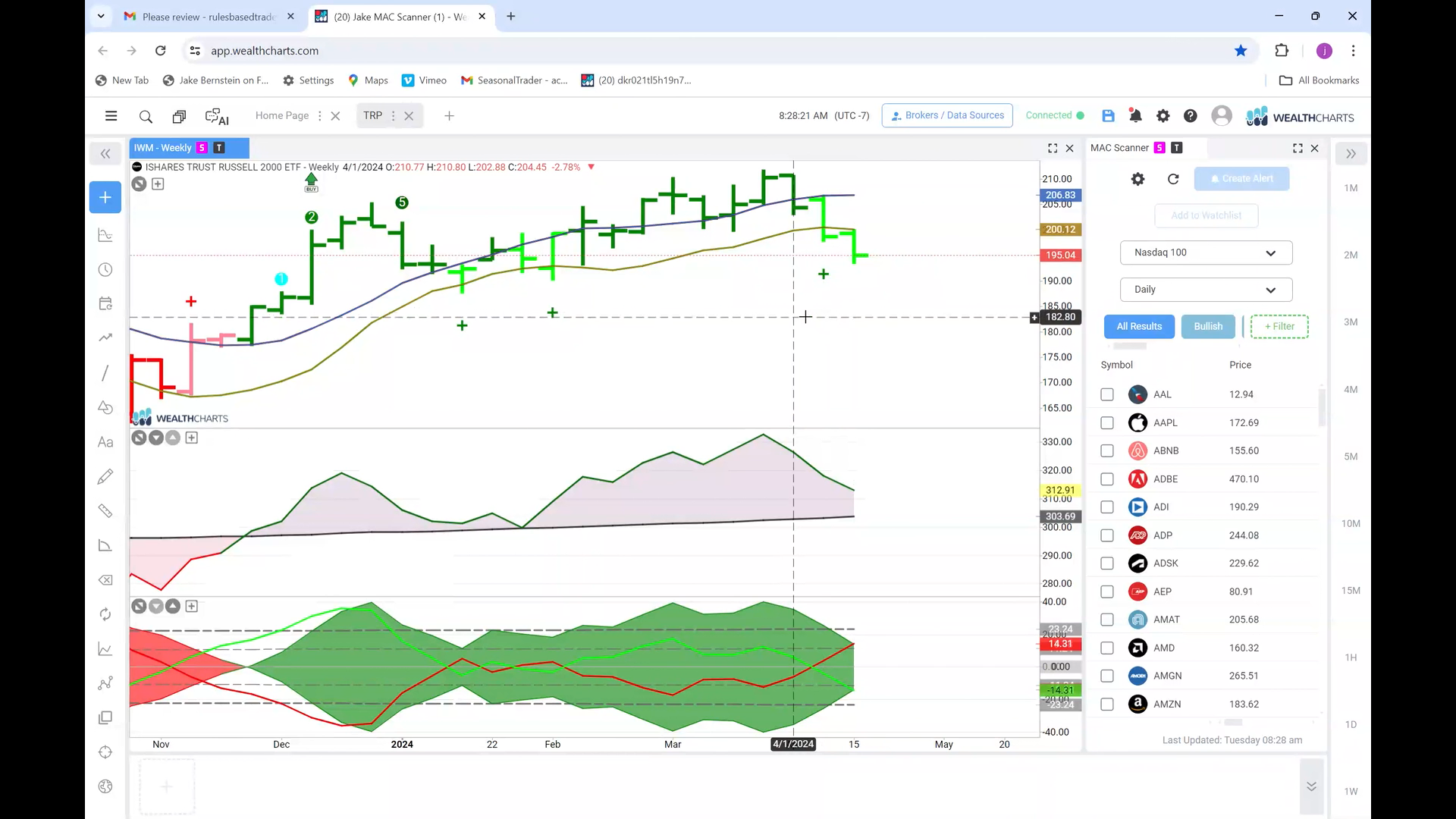Close the MAC Scanner panel

click(x=1315, y=148)
